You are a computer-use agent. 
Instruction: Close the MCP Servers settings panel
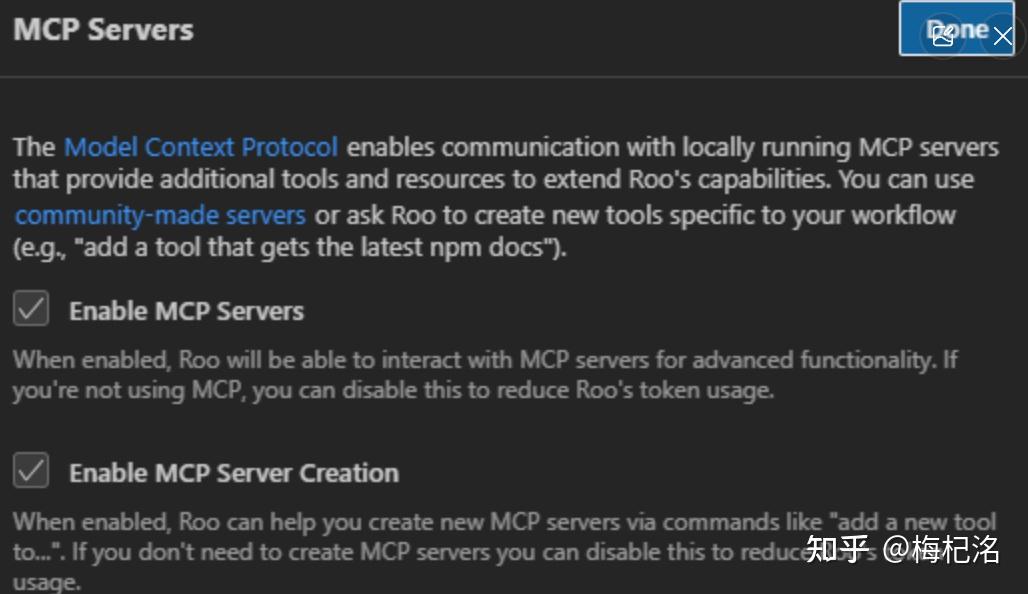(x=1003, y=36)
